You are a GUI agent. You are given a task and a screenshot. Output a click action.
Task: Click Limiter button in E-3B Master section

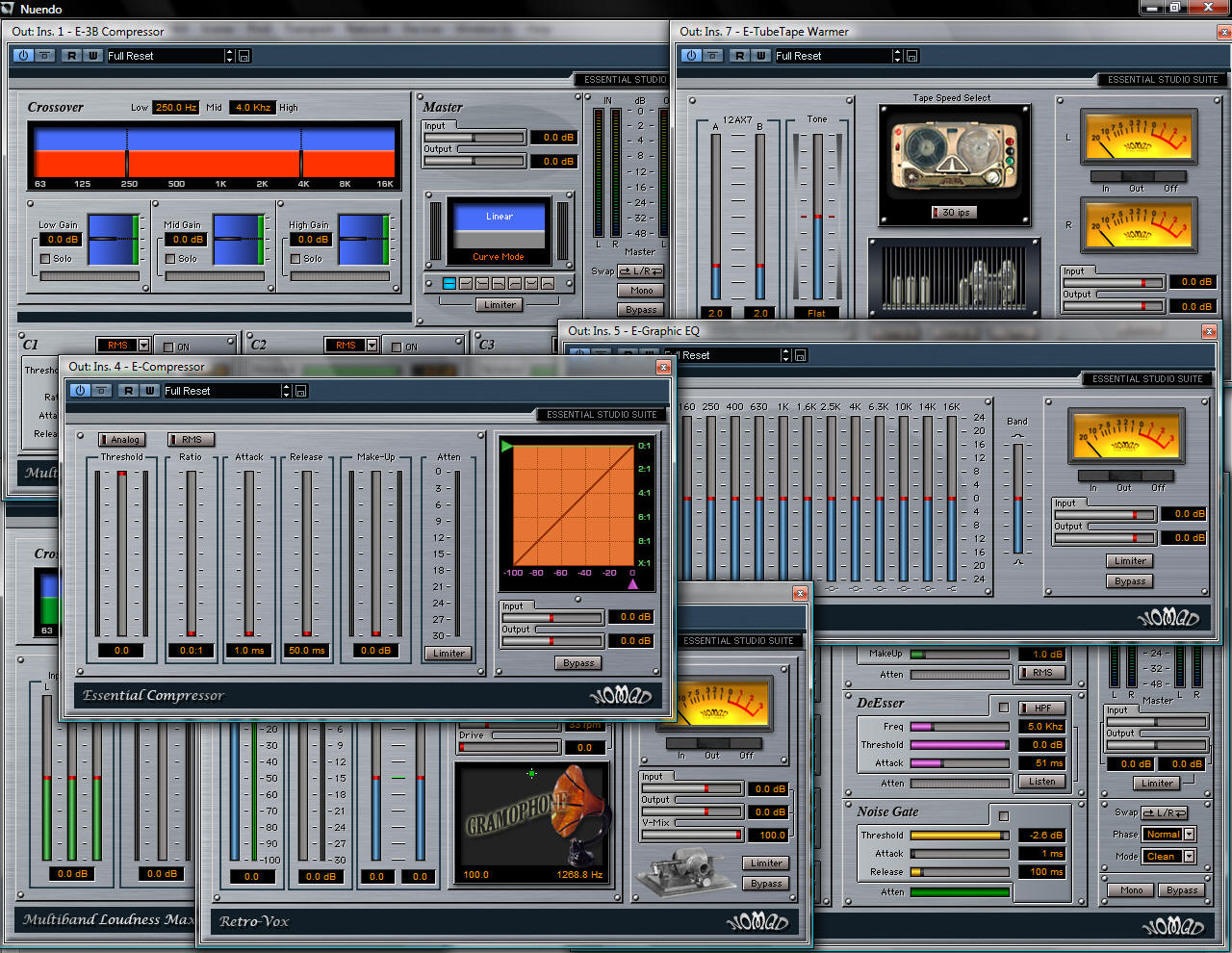(500, 304)
